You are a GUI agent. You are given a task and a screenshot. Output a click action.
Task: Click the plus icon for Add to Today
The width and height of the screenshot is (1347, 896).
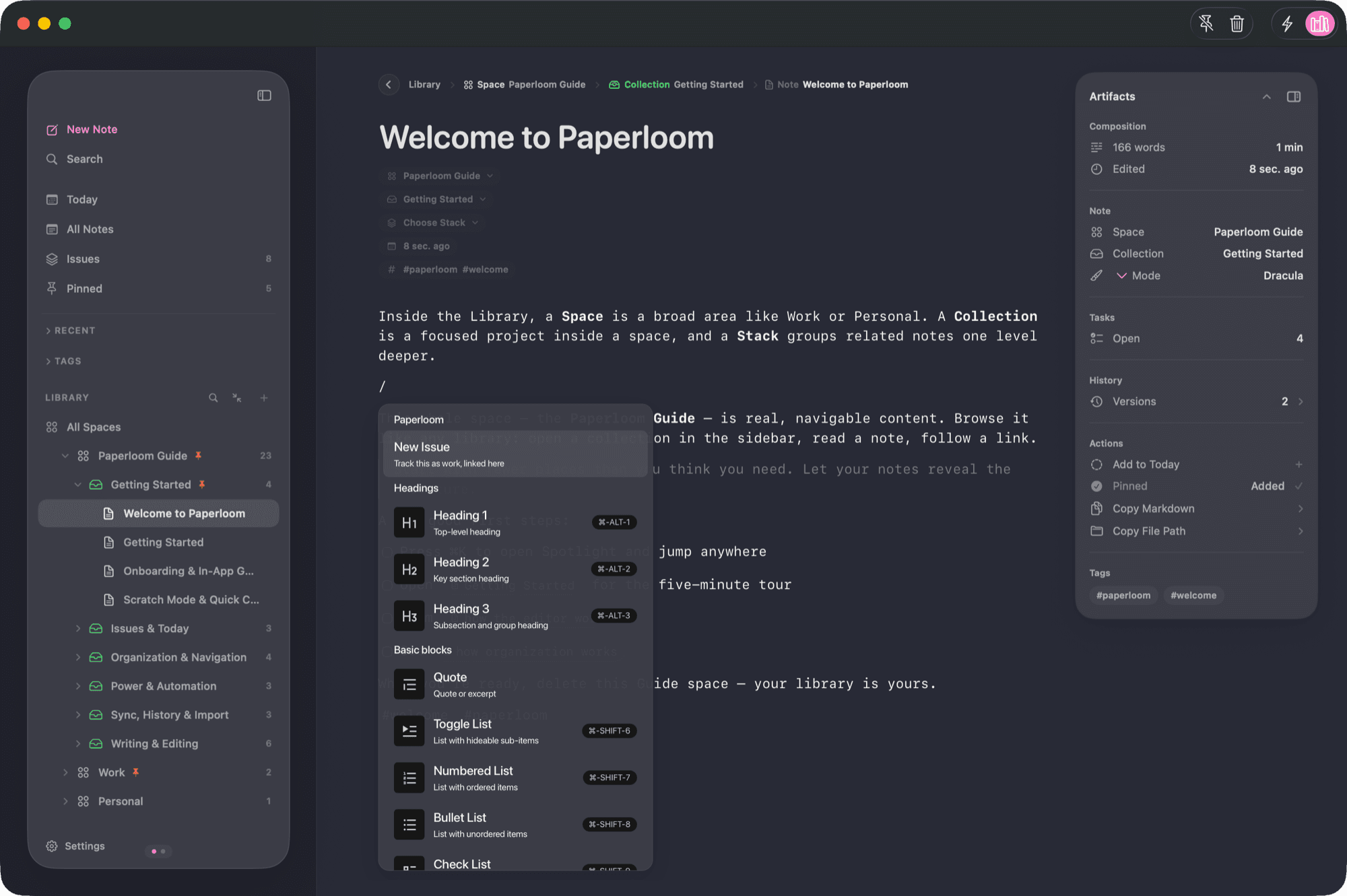pyautogui.click(x=1299, y=464)
